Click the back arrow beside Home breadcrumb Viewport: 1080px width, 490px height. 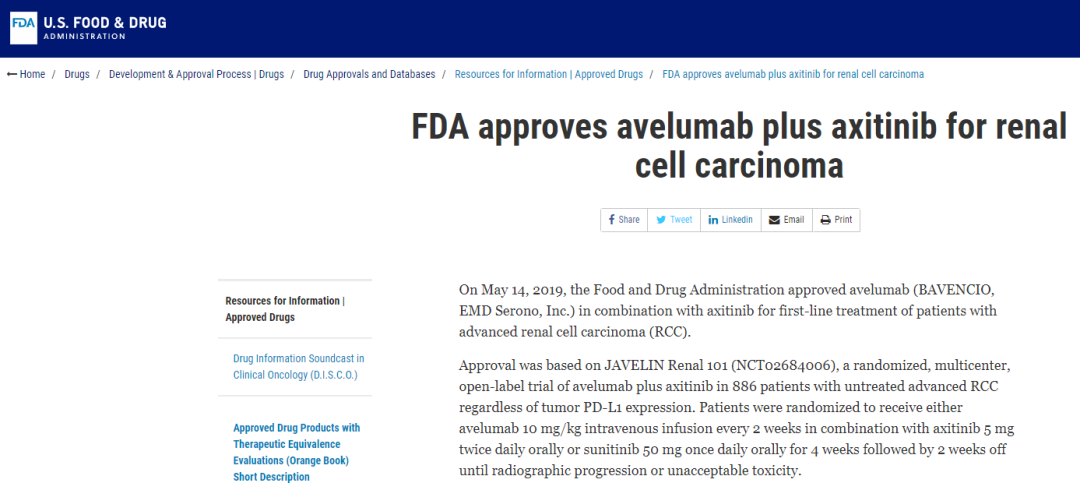[12, 74]
